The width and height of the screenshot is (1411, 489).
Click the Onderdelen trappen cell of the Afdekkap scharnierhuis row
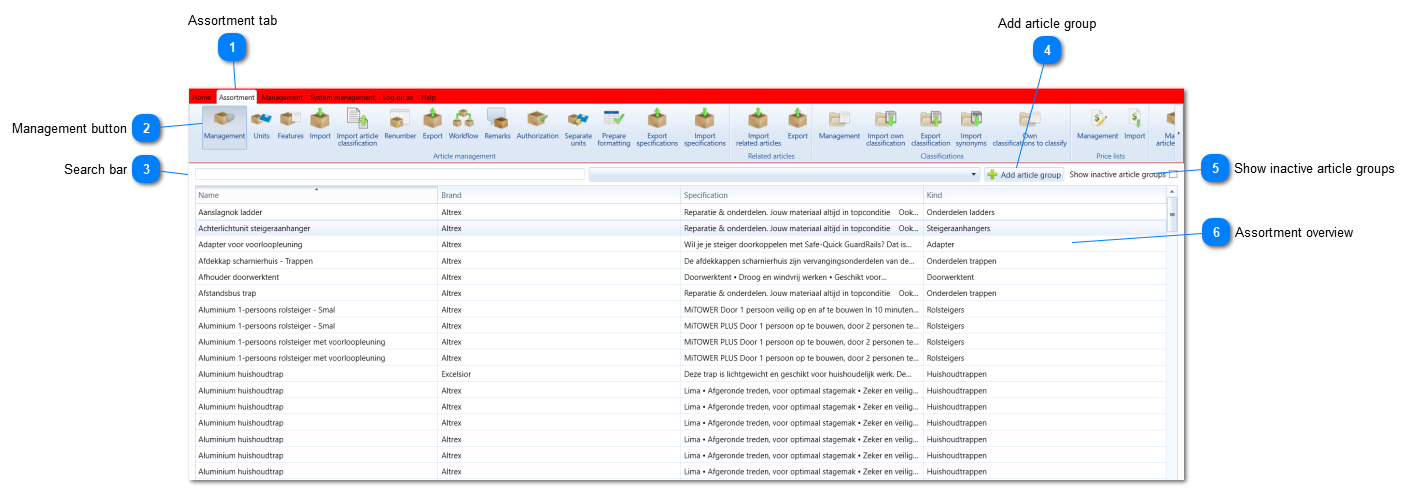pos(1044,261)
